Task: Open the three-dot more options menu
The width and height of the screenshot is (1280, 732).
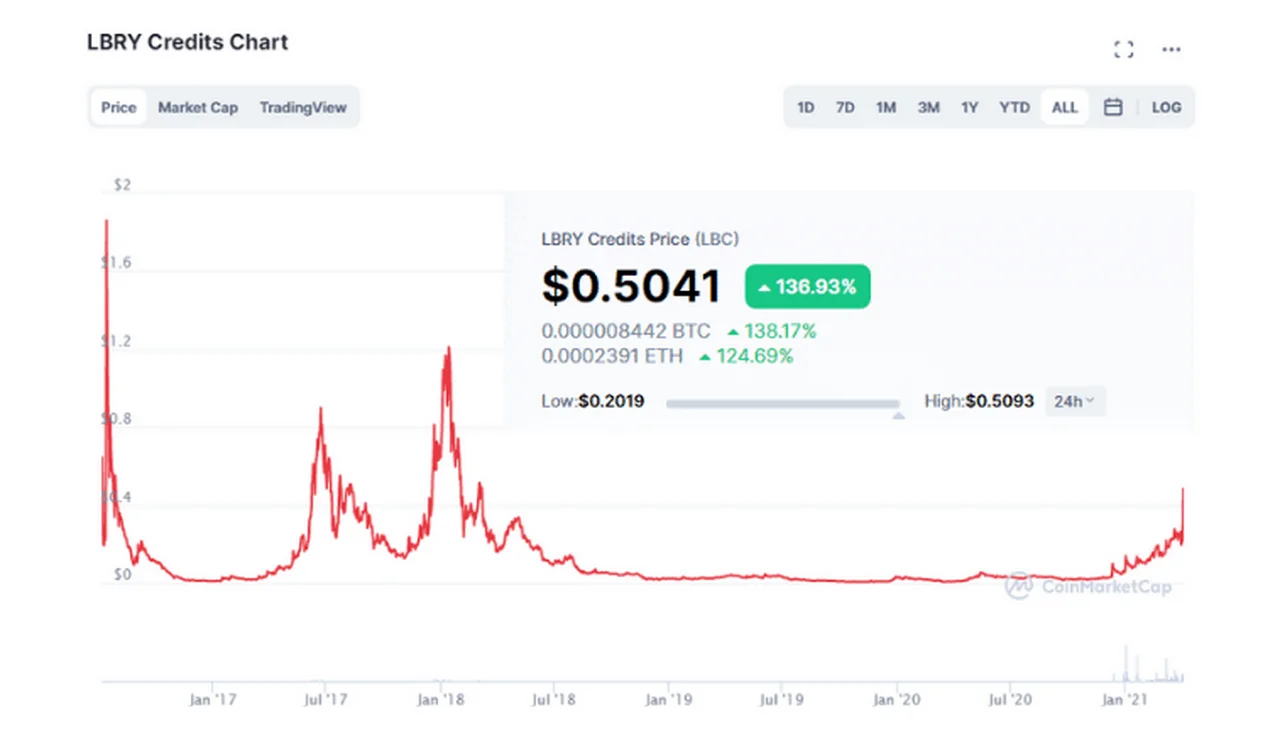Action: (1171, 50)
